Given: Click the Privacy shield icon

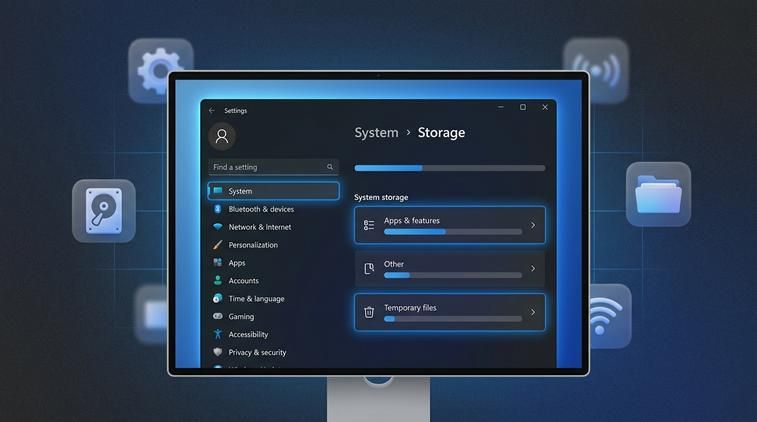Looking at the screenshot, I should pyautogui.click(x=218, y=352).
